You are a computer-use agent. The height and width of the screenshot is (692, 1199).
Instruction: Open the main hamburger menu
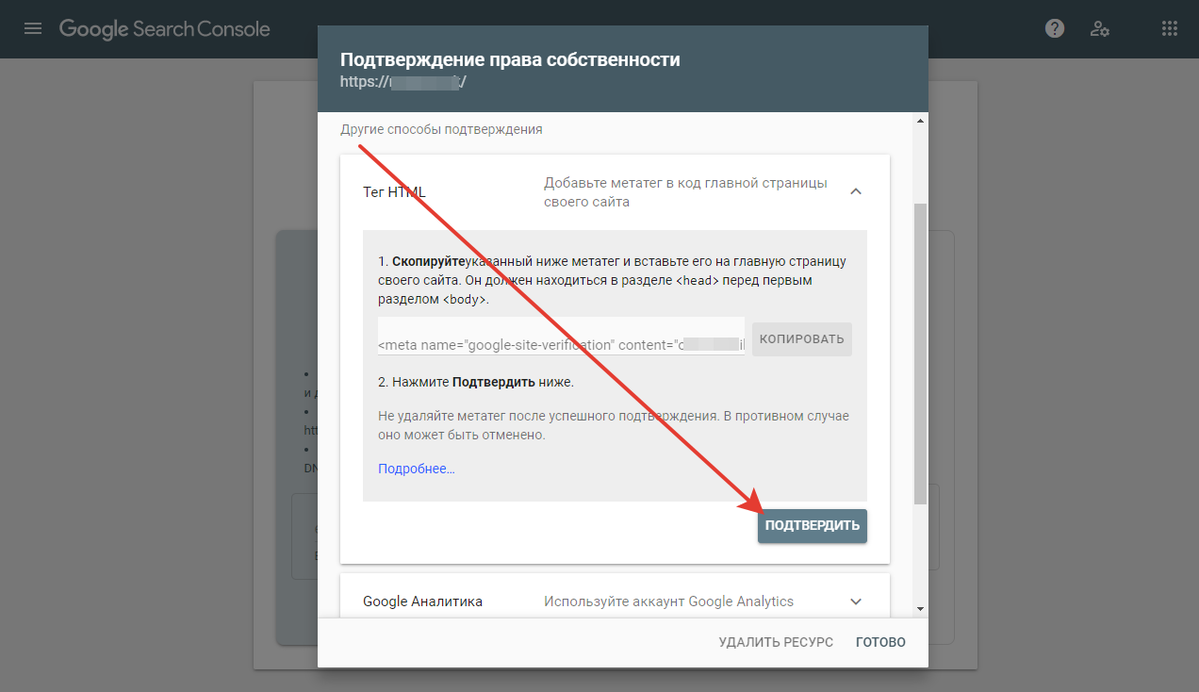[x=33, y=29]
